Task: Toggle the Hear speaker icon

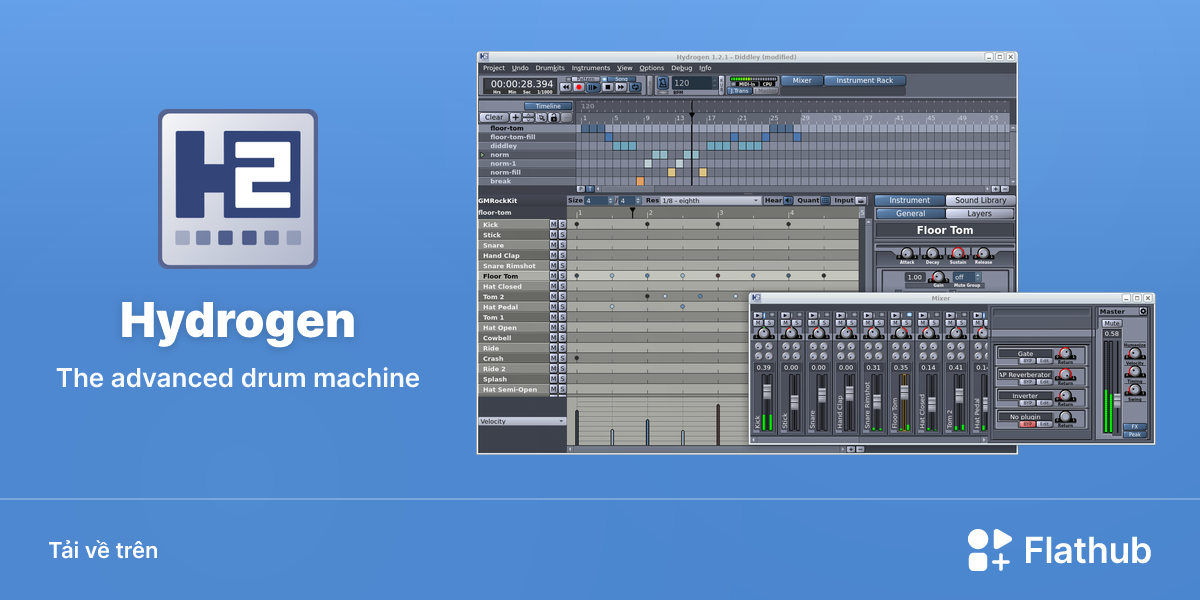Action: [787, 200]
